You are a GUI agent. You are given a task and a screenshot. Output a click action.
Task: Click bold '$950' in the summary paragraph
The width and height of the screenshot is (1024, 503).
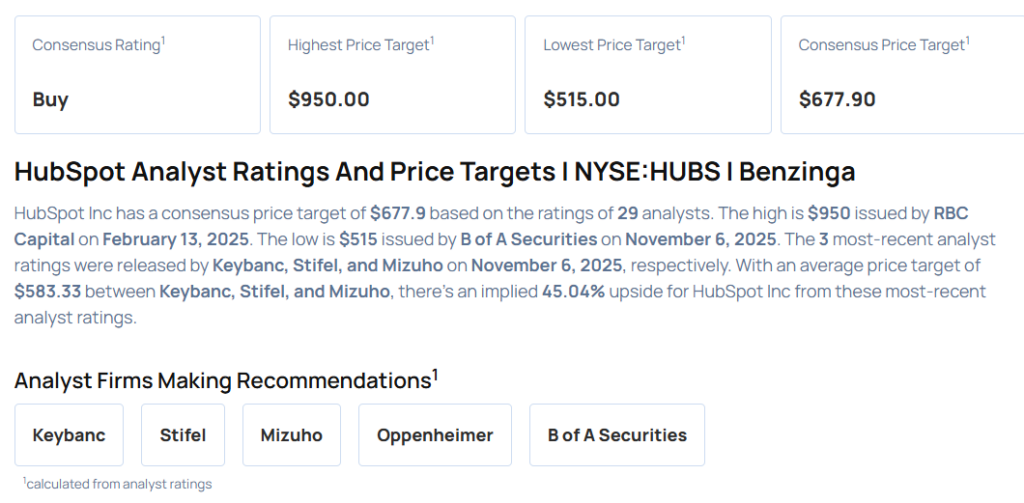point(827,213)
